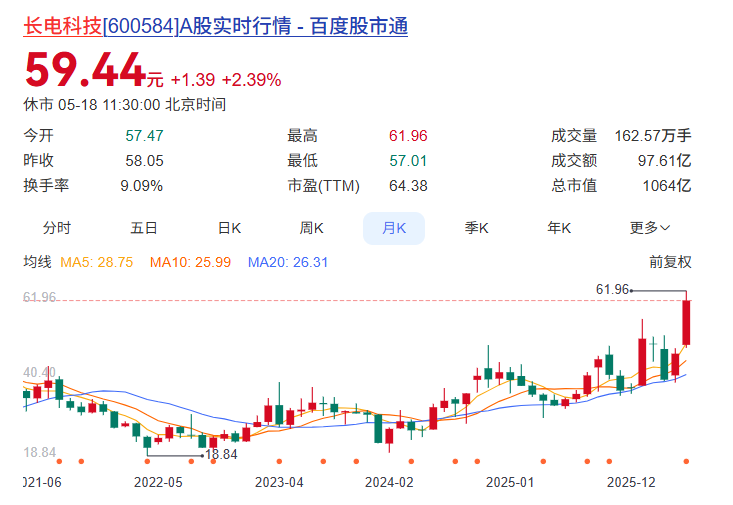This screenshot has height=505, width=733.
Task: Select the 月K candlestick tab
Action: [x=394, y=228]
